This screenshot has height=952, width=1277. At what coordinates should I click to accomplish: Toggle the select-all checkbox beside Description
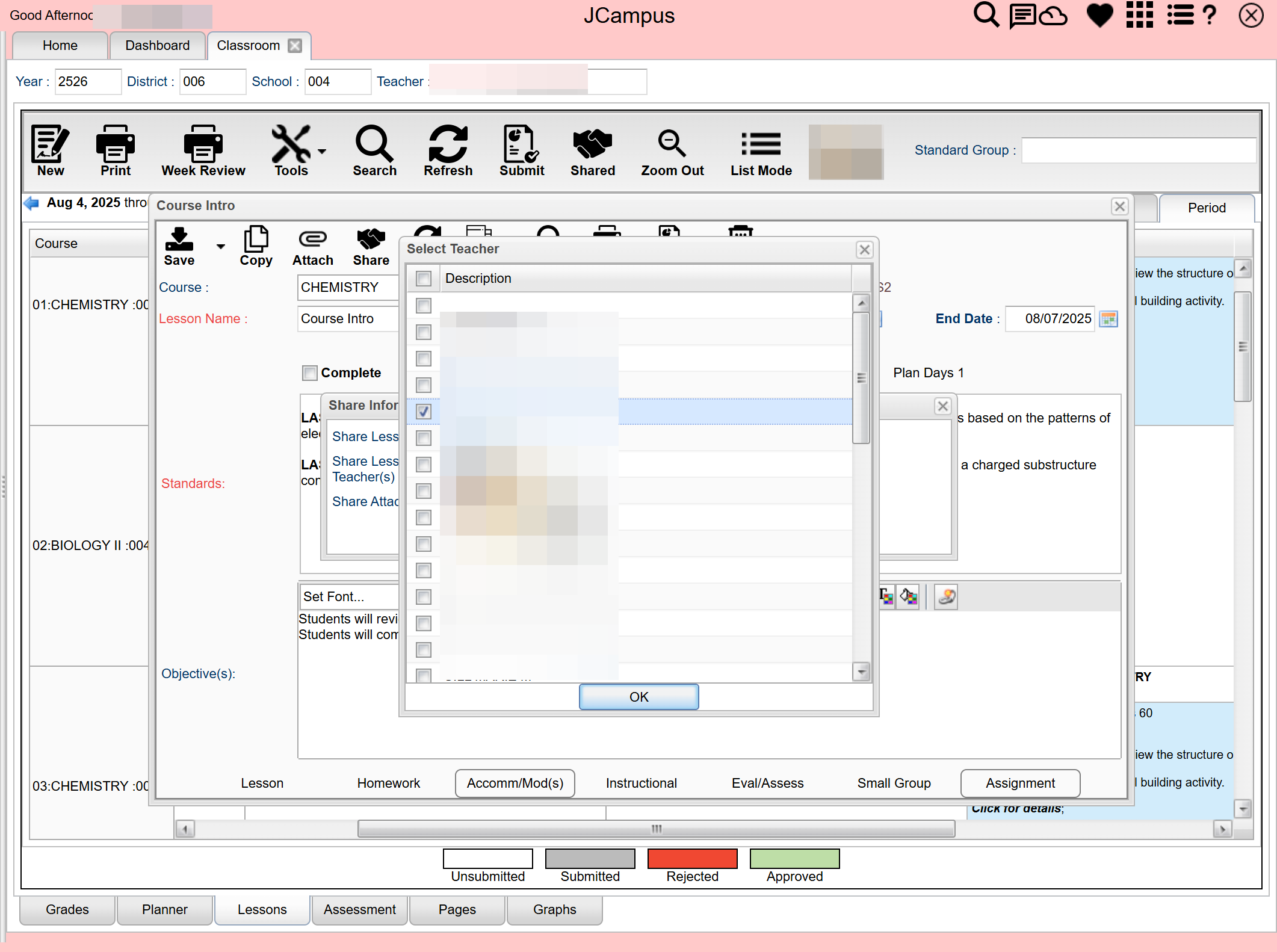coord(424,279)
